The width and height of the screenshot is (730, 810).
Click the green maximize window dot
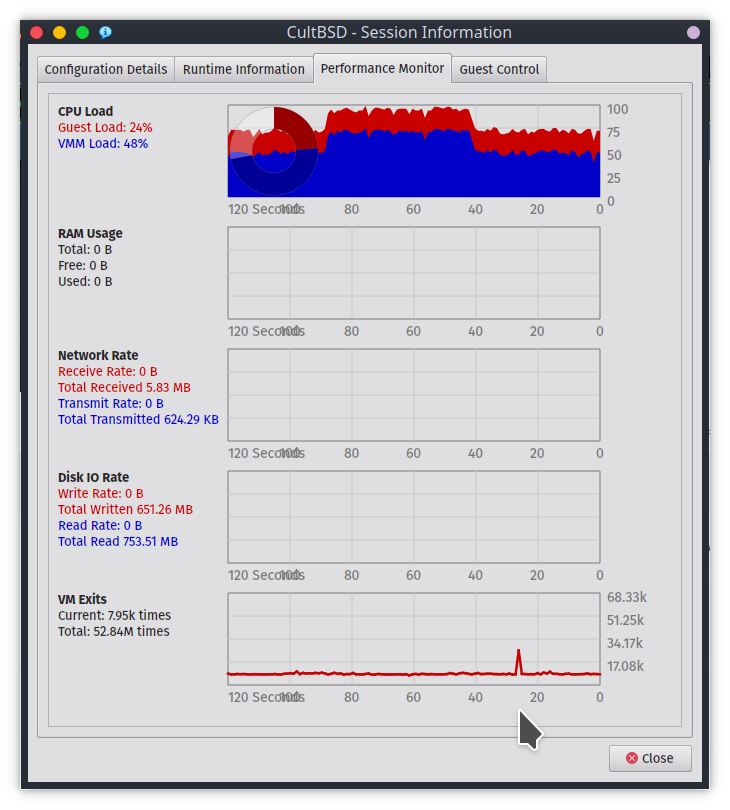coord(82,32)
